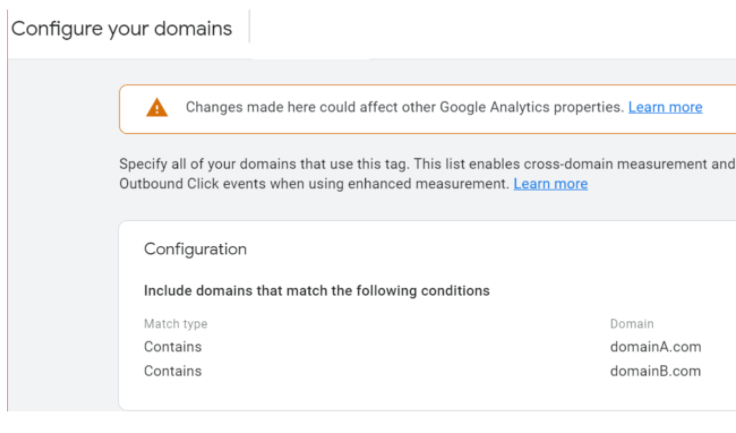The height and width of the screenshot is (433, 736).
Task: Click the vertical divider beside the page title
Action: coord(249,28)
